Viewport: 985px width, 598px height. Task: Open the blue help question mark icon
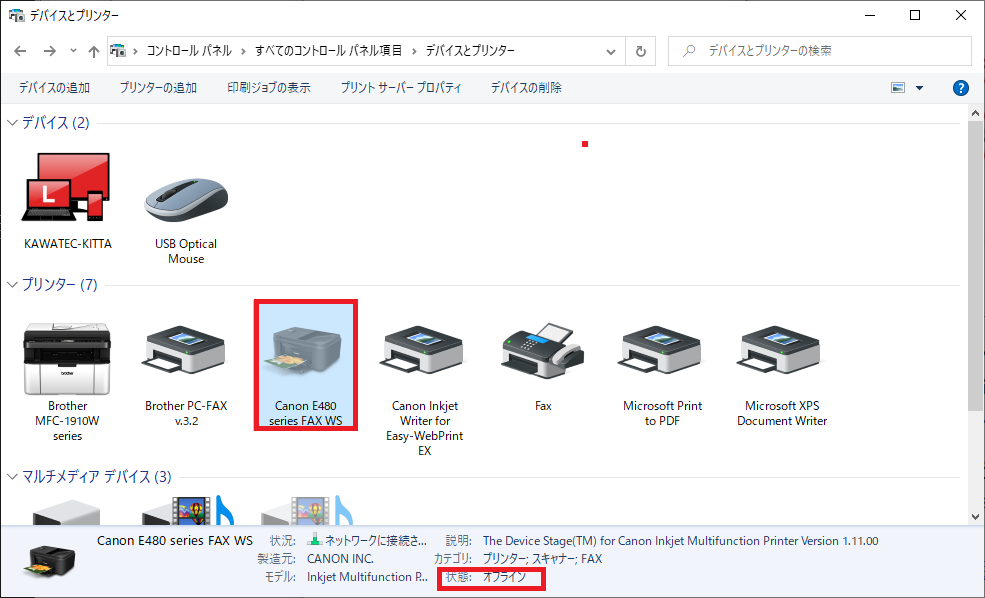(961, 88)
